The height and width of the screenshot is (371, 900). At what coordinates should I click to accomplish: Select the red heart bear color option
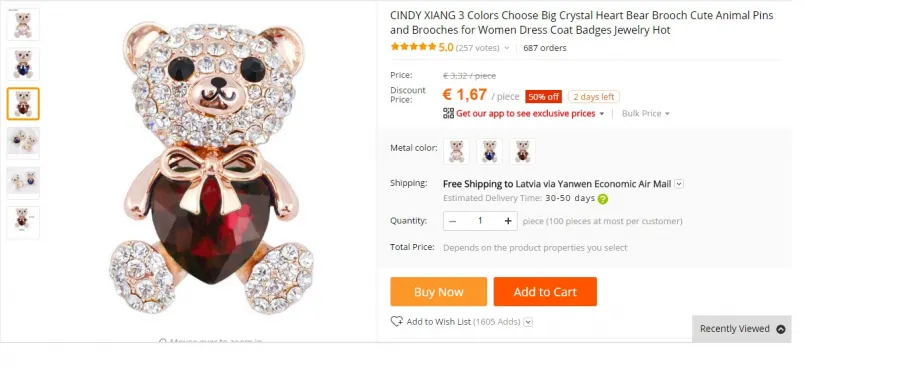(x=523, y=152)
